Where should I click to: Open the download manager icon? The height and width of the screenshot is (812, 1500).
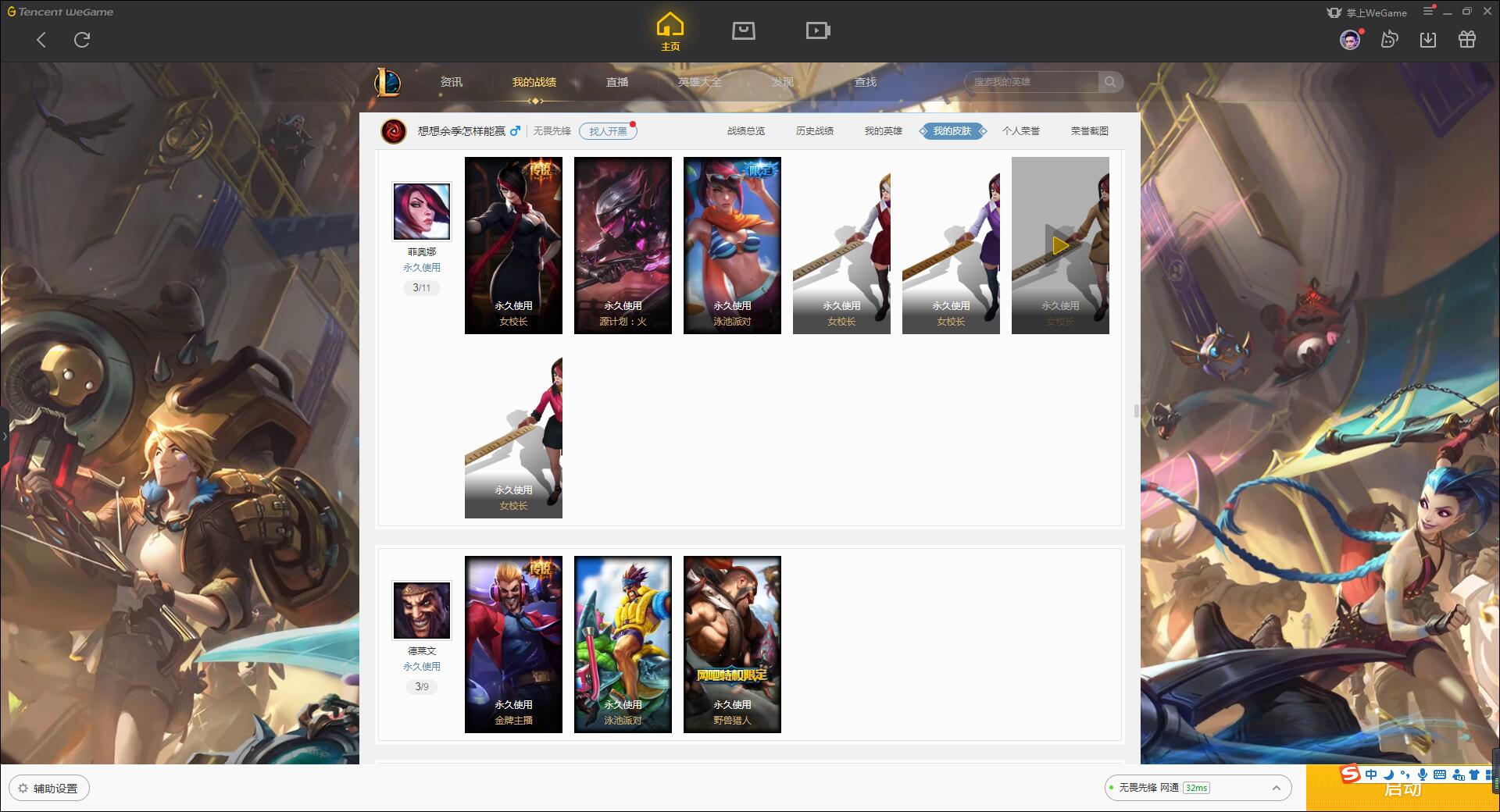1428,40
